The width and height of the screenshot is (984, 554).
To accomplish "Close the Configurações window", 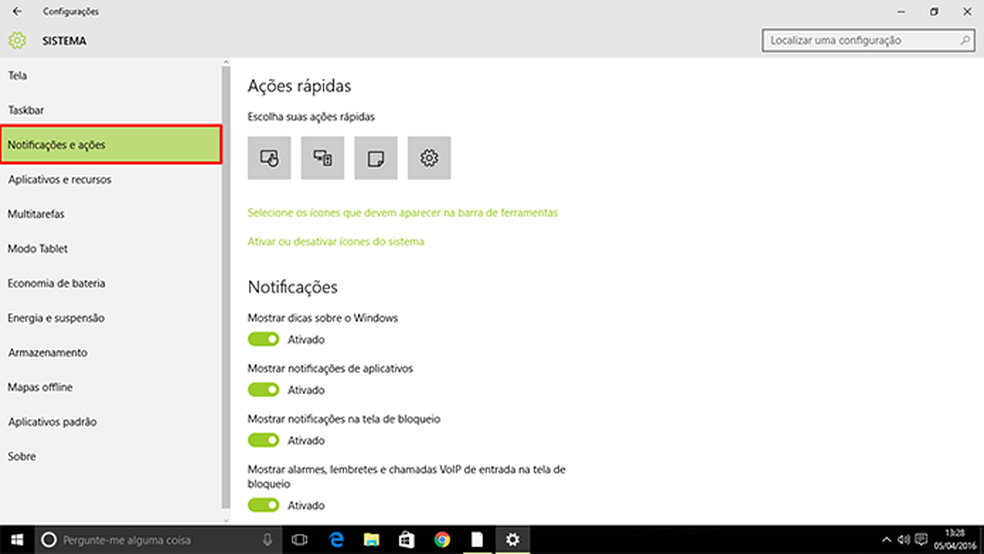I will point(967,11).
